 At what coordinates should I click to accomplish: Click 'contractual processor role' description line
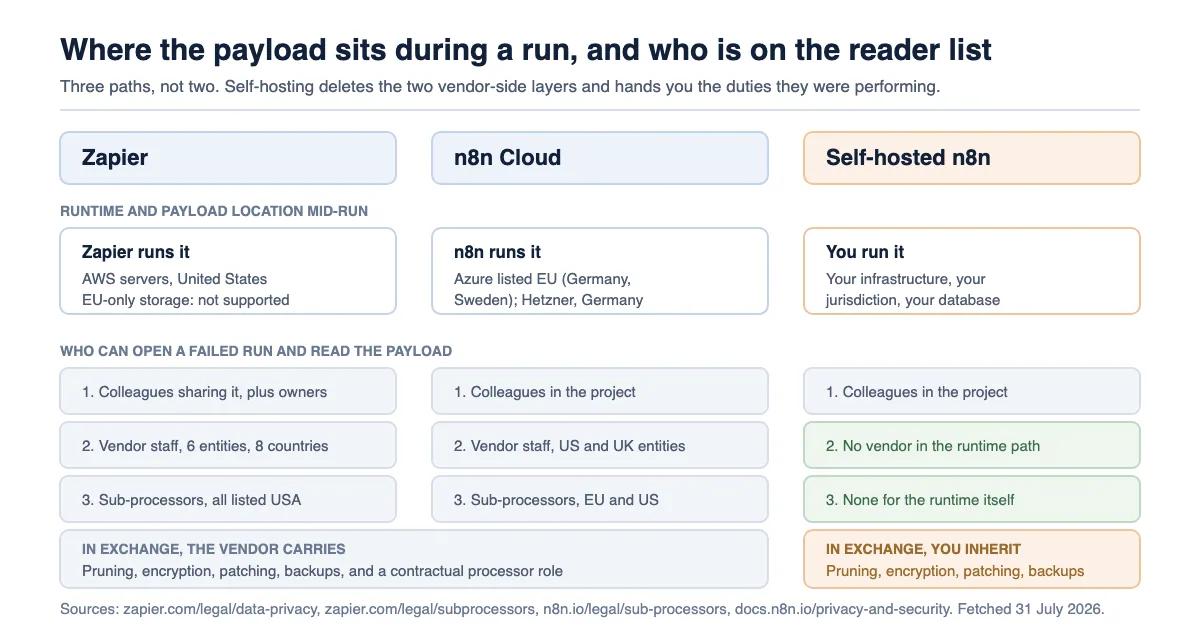pos(322,571)
